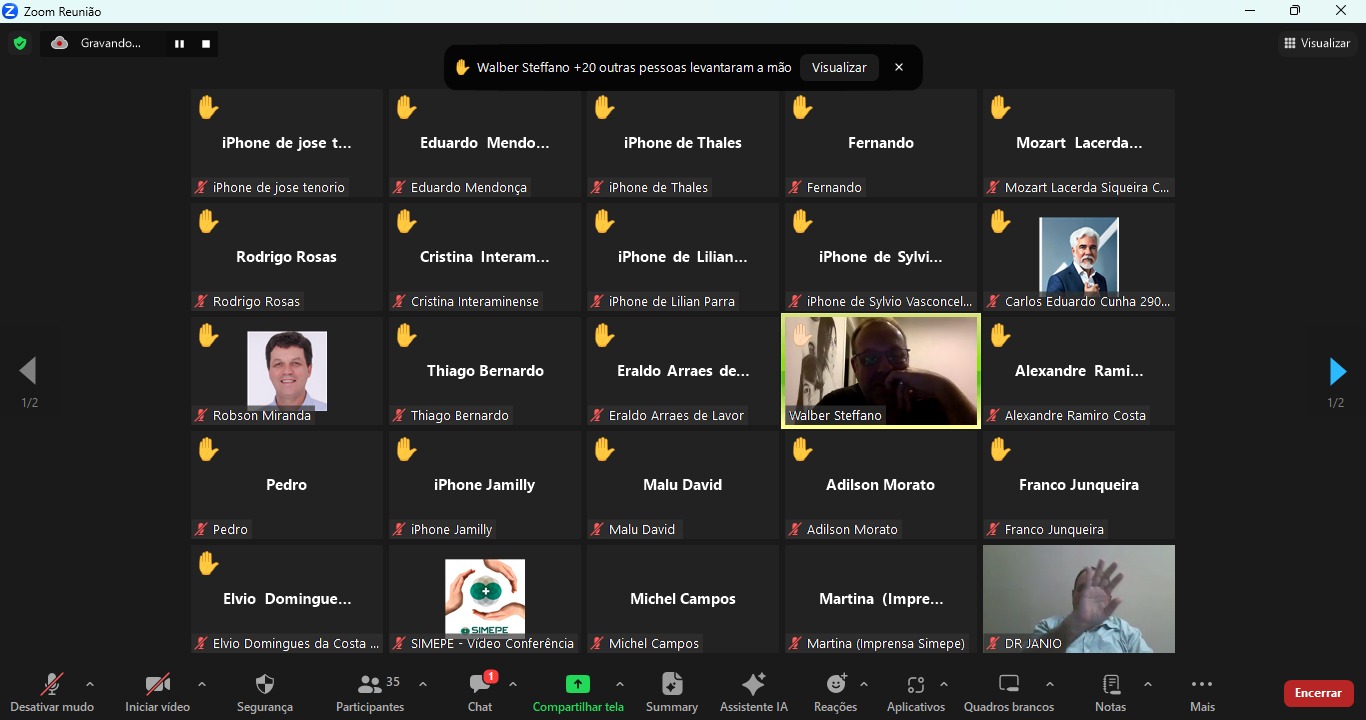The image size is (1366, 720).
Task: Pause the meeting recording
Action: coord(180,44)
